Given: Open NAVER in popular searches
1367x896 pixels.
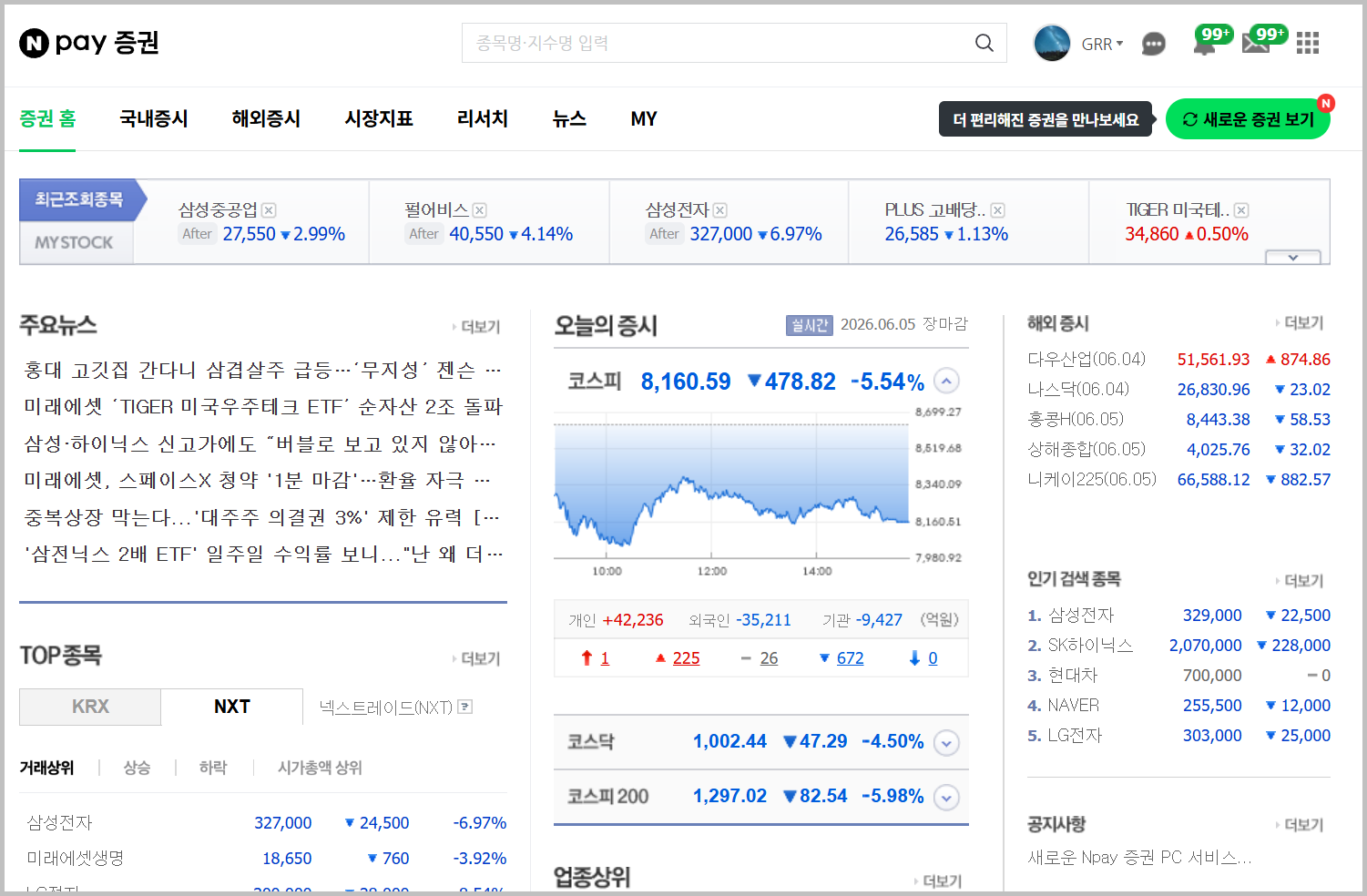Looking at the screenshot, I should pos(1074,706).
